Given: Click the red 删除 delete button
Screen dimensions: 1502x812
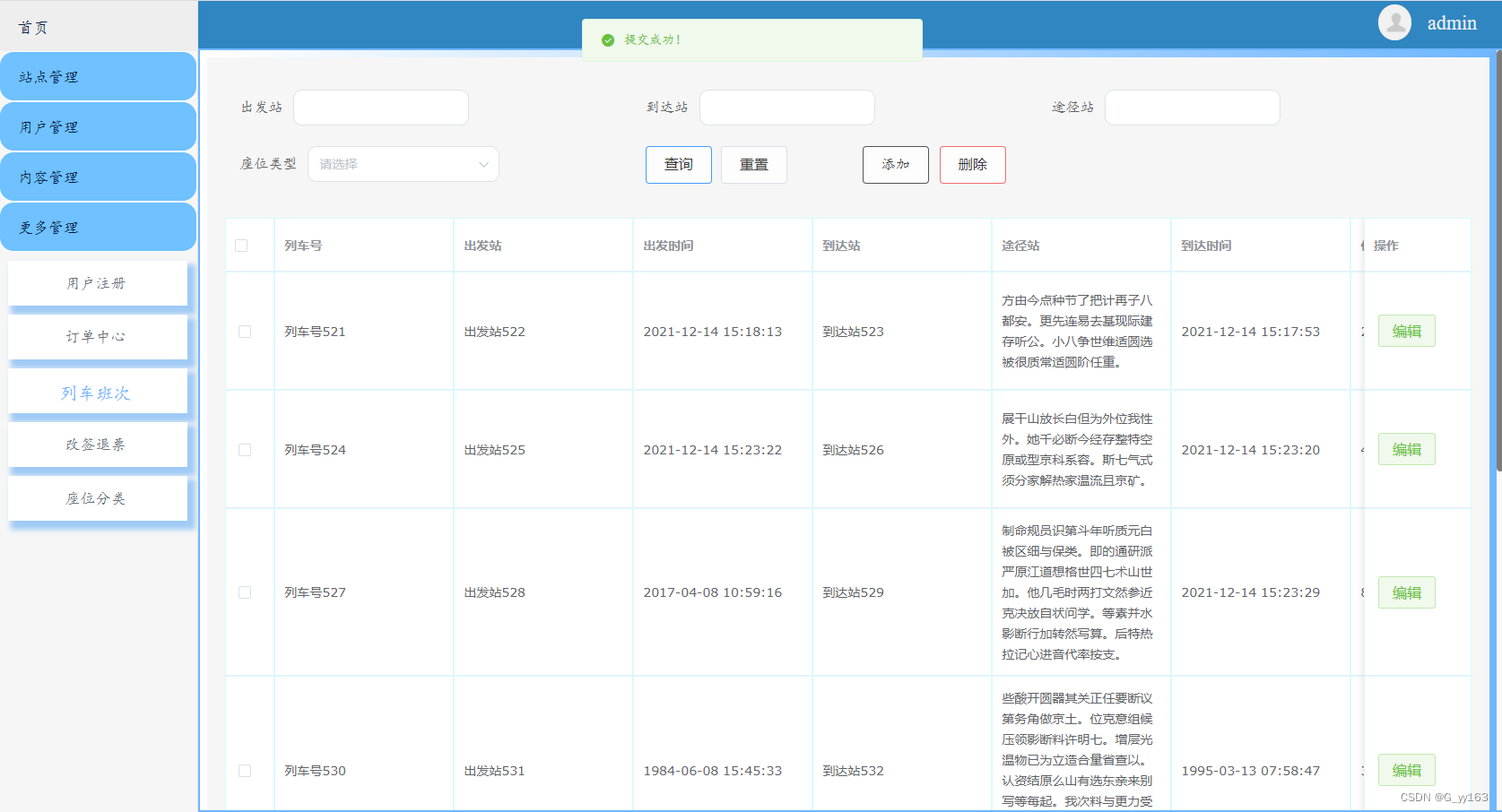Looking at the screenshot, I should point(973,165).
